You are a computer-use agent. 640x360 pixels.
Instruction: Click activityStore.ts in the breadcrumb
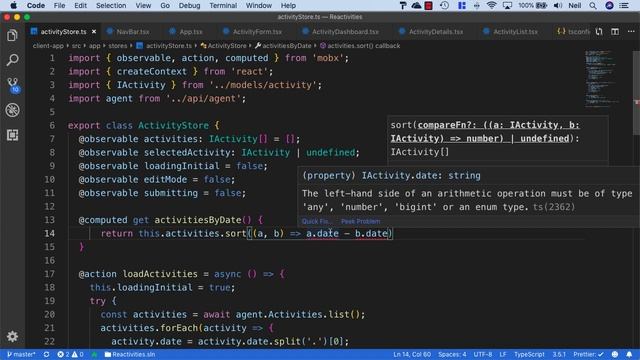point(164,46)
